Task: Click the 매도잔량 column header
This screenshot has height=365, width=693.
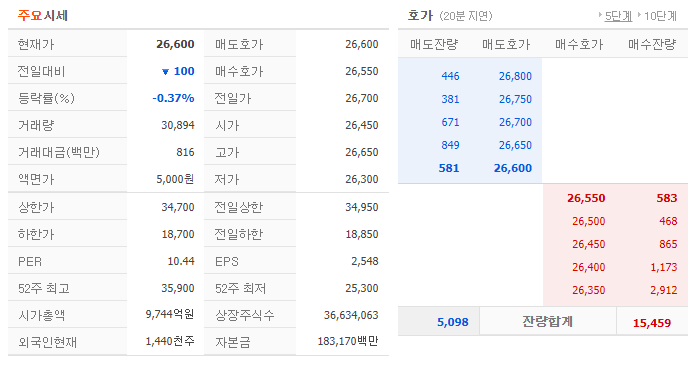Action: click(434, 44)
